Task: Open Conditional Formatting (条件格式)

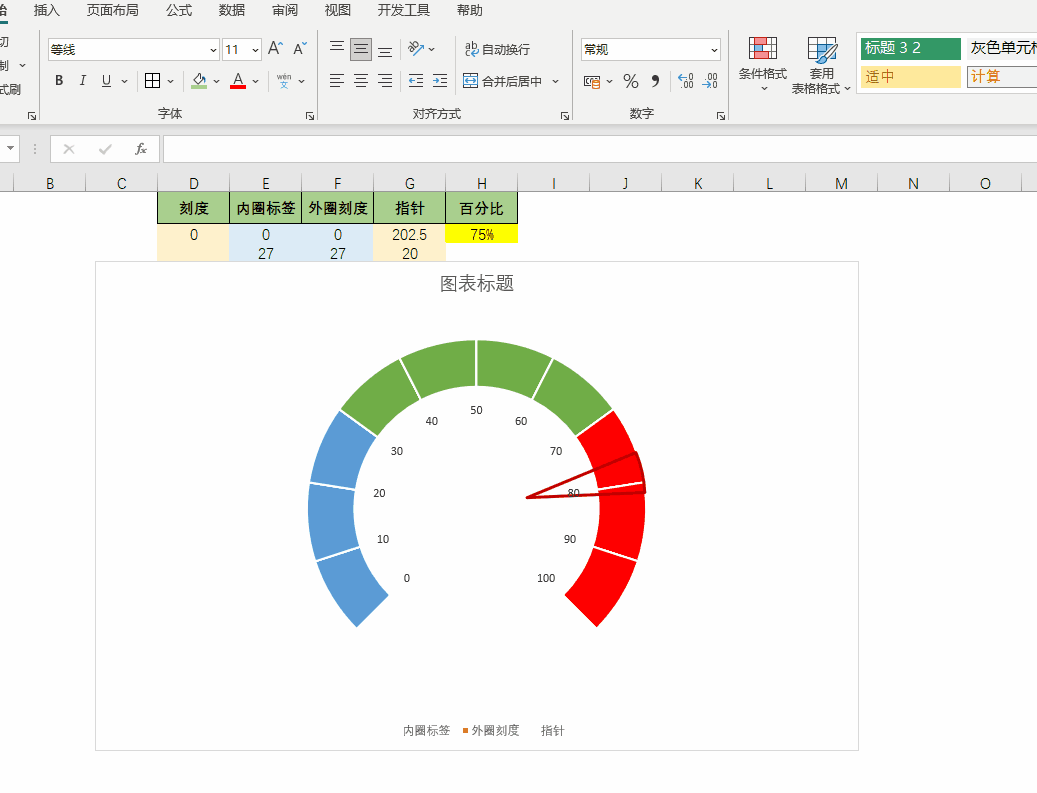Action: click(763, 64)
